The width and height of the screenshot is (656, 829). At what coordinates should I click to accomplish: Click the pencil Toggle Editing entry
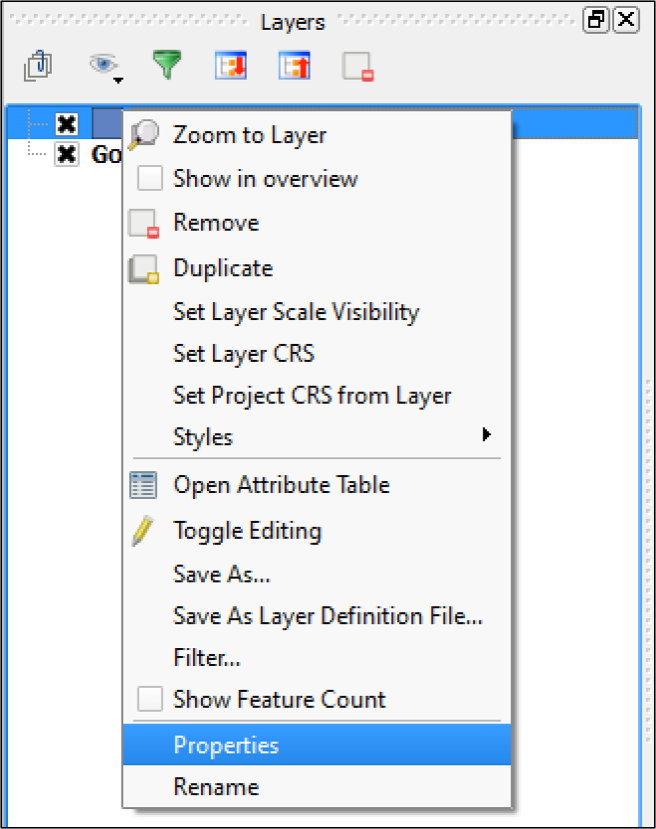tap(247, 531)
